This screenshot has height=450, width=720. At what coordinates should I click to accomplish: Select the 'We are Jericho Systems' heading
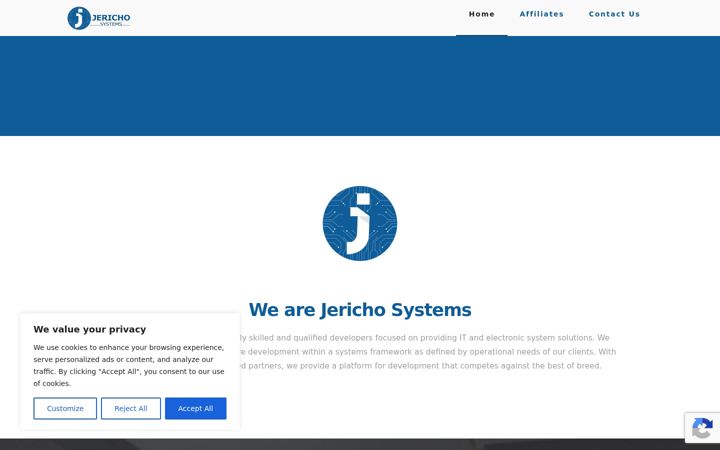pos(360,310)
